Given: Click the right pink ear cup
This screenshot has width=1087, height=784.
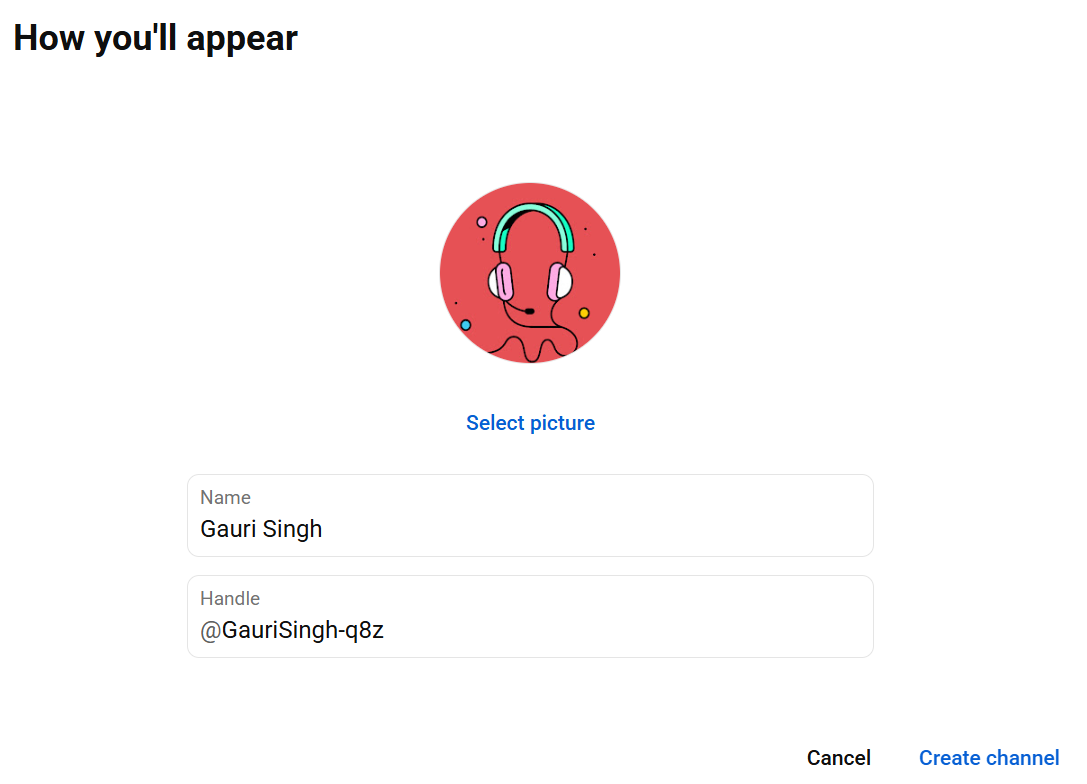Looking at the screenshot, I should pos(557,281).
